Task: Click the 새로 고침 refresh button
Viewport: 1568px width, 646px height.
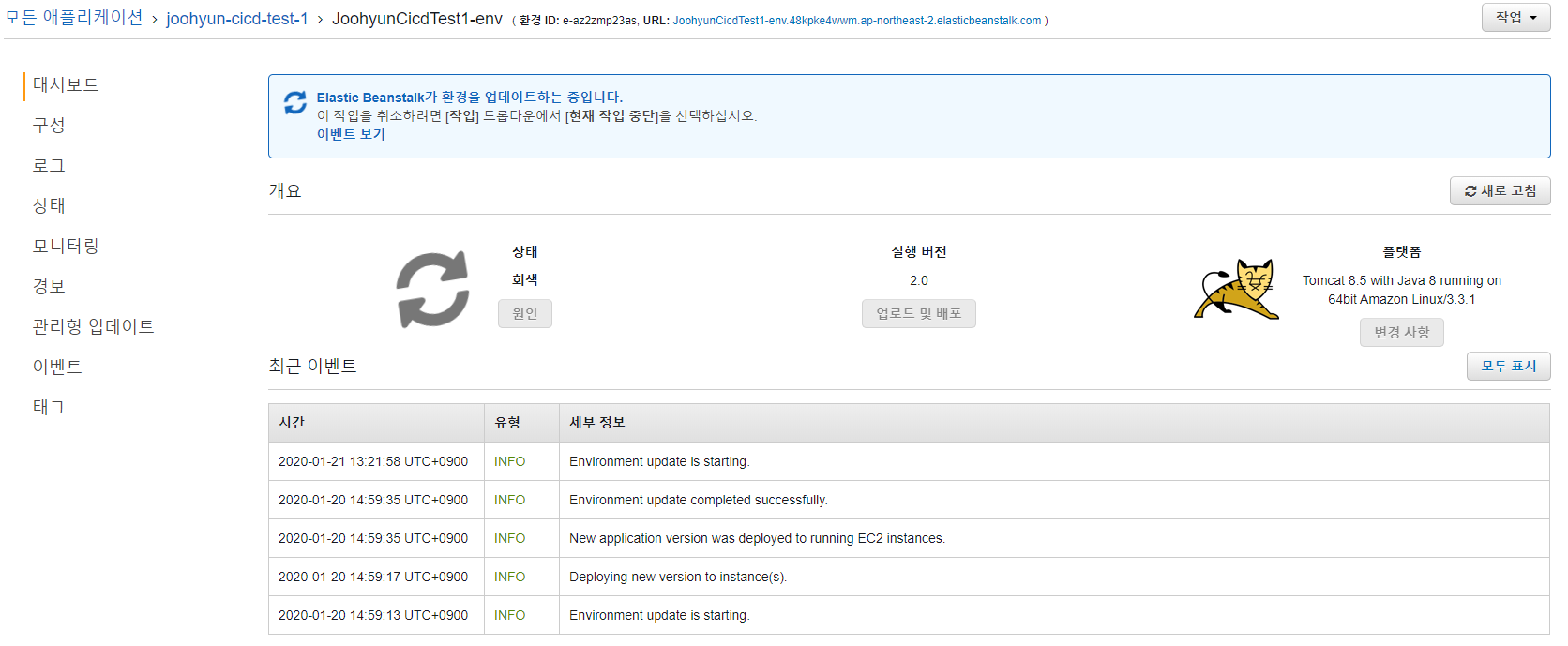Action: tap(1500, 191)
